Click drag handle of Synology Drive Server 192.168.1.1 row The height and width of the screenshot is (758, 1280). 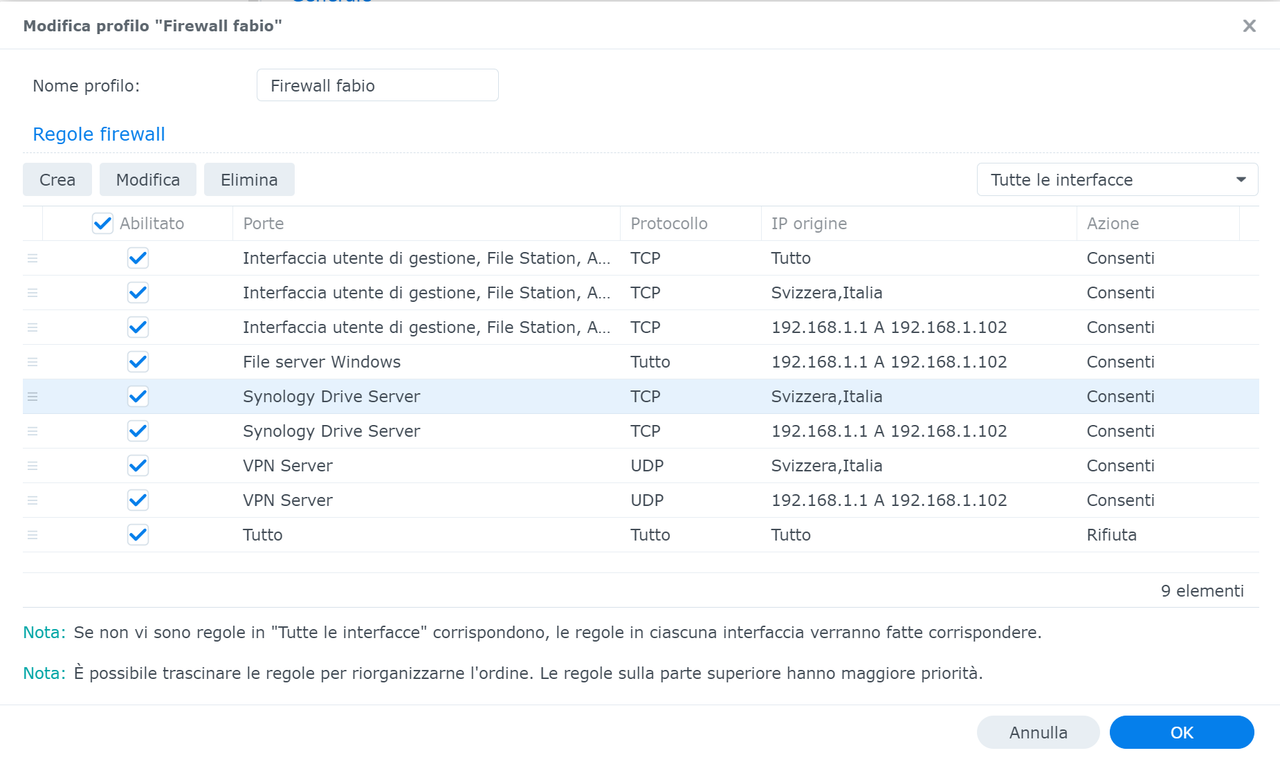tap(32, 431)
